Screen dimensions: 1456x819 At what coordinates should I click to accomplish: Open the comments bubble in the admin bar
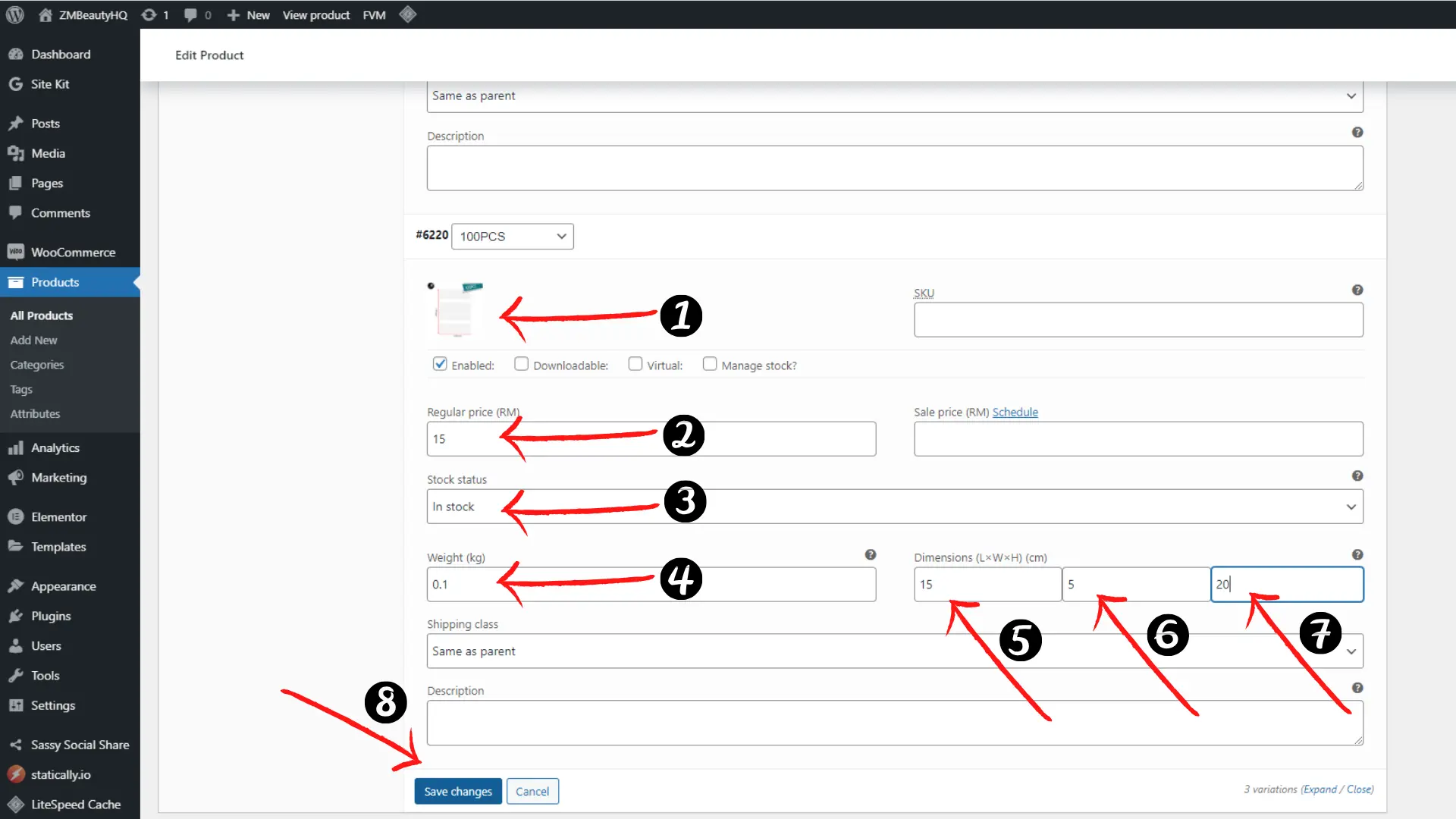click(x=191, y=14)
